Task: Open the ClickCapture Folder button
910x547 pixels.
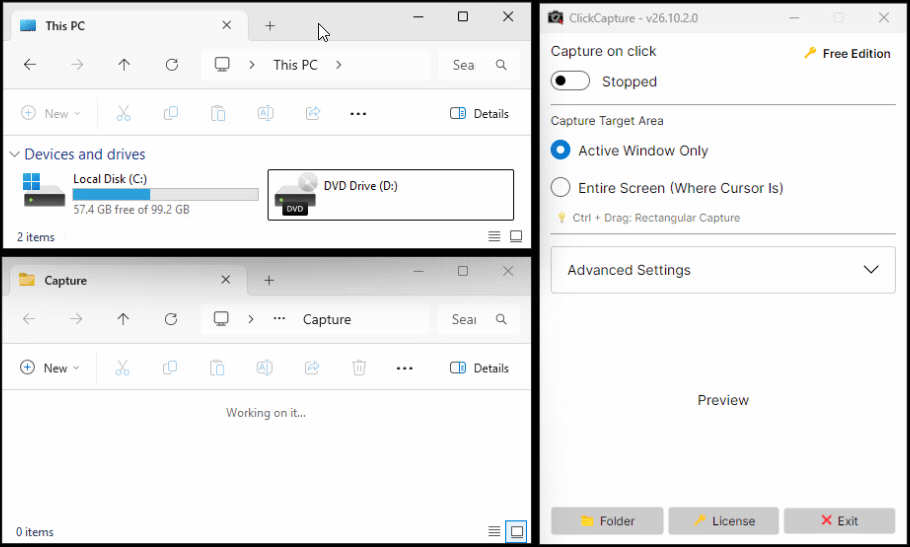Action: [x=607, y=520]
